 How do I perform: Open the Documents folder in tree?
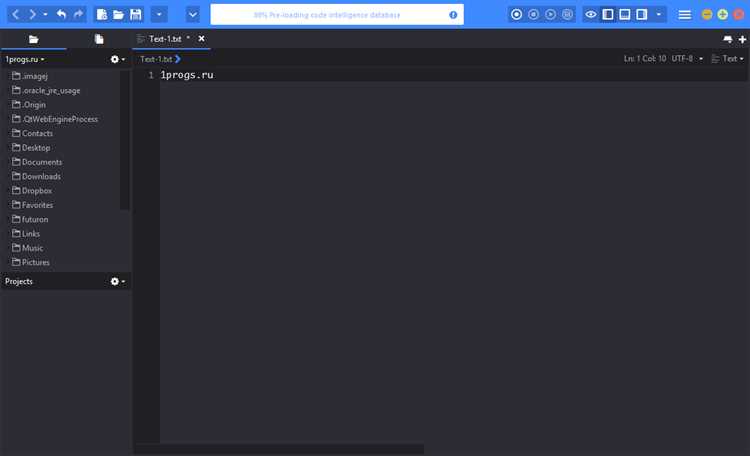click(x=42, y=162)
